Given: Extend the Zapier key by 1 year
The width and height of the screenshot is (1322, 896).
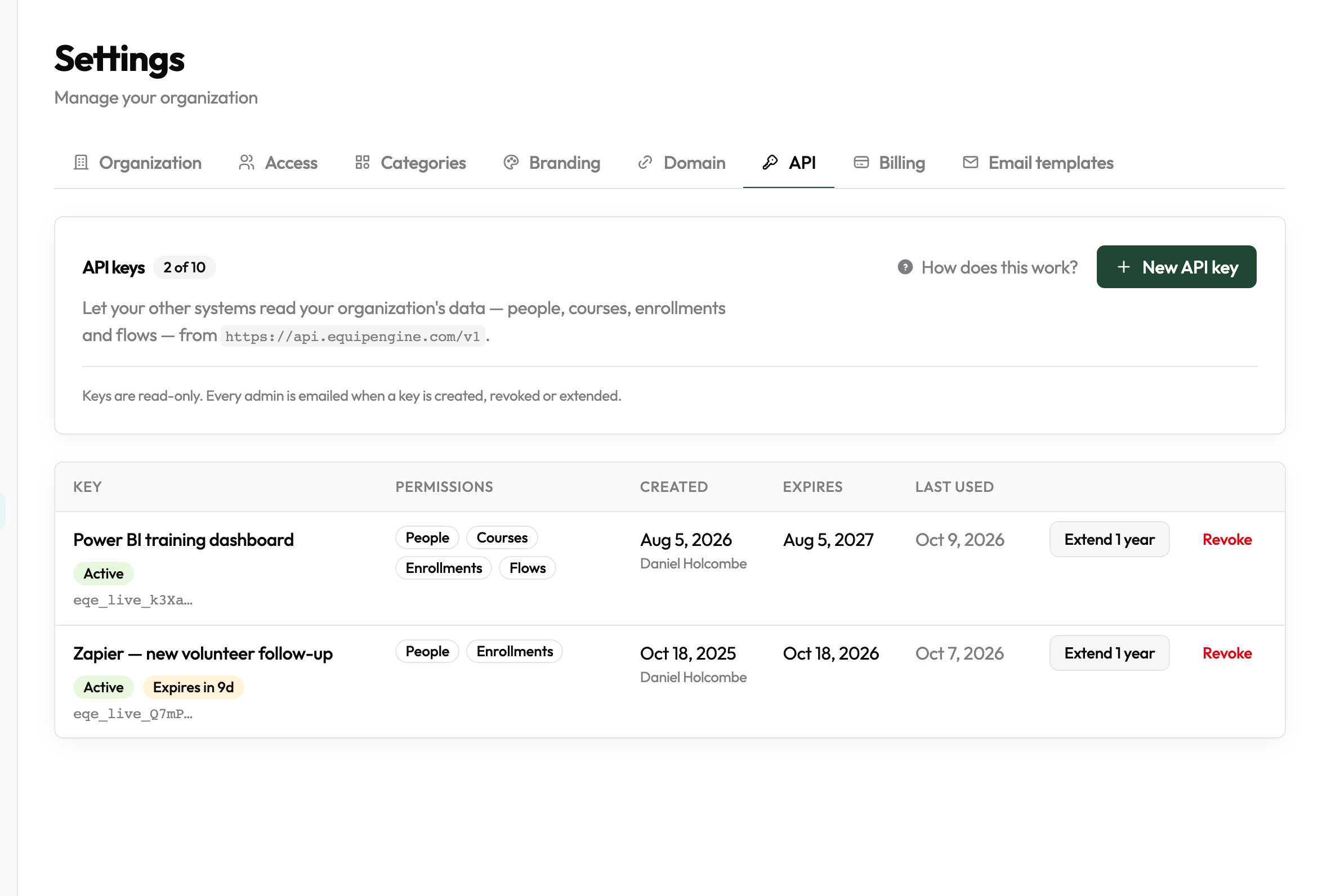Looking at the screenshot, I should (x=1109, y=653).
